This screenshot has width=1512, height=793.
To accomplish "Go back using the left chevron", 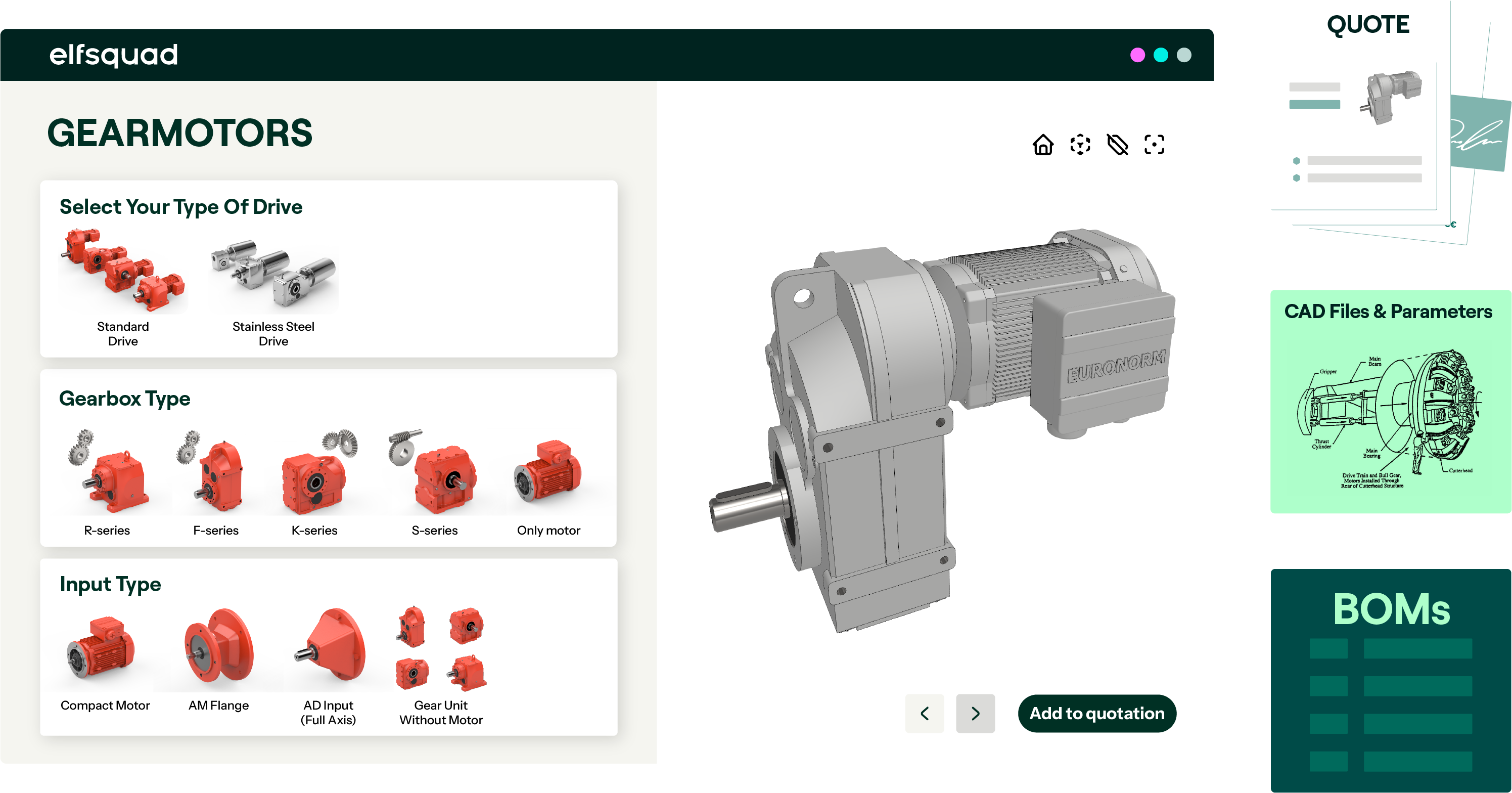I will [x=925, y=713].
